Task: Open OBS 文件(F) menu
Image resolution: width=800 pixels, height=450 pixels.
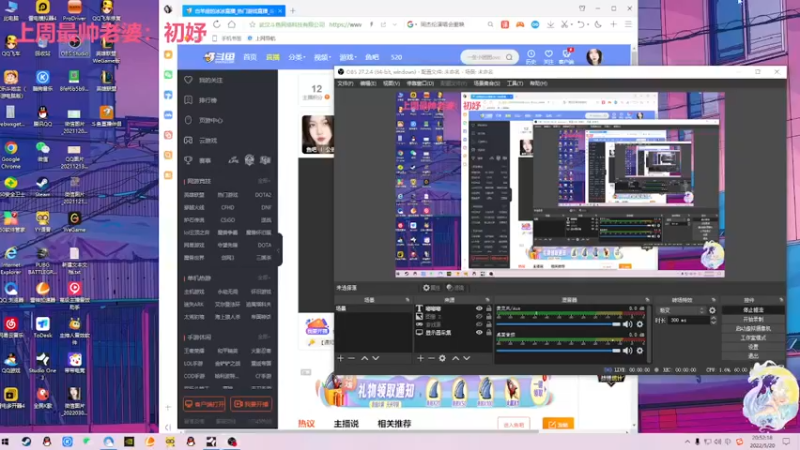Action: [345, 83]
